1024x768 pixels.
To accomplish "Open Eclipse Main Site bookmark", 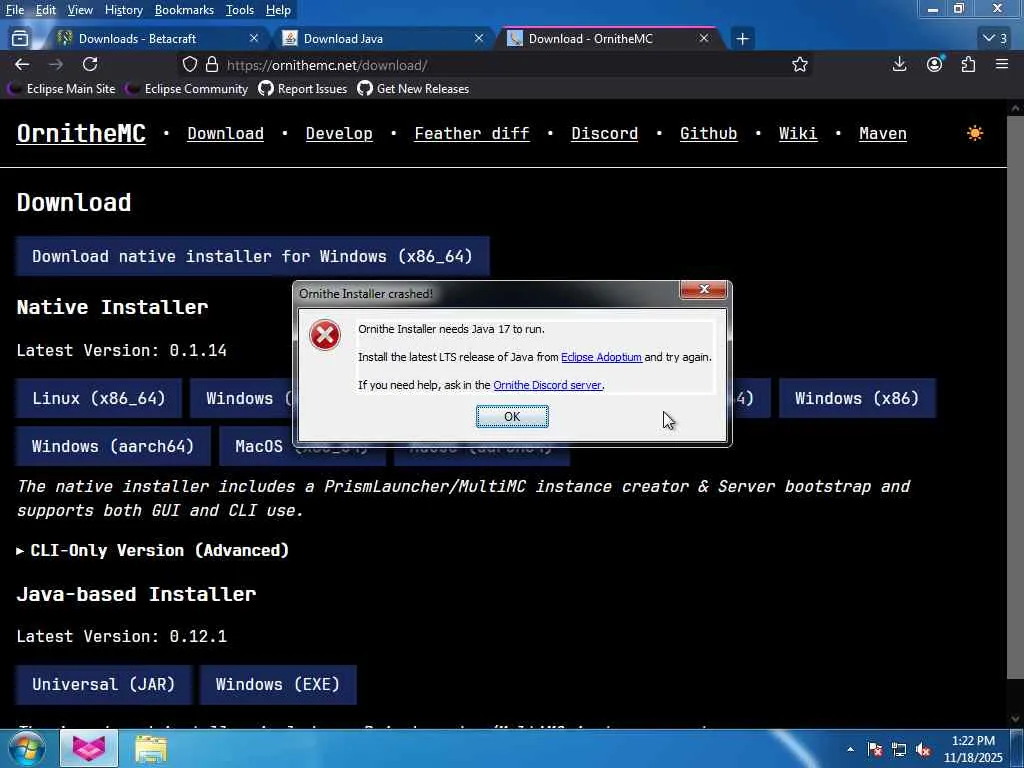I will tap(61, 89).
